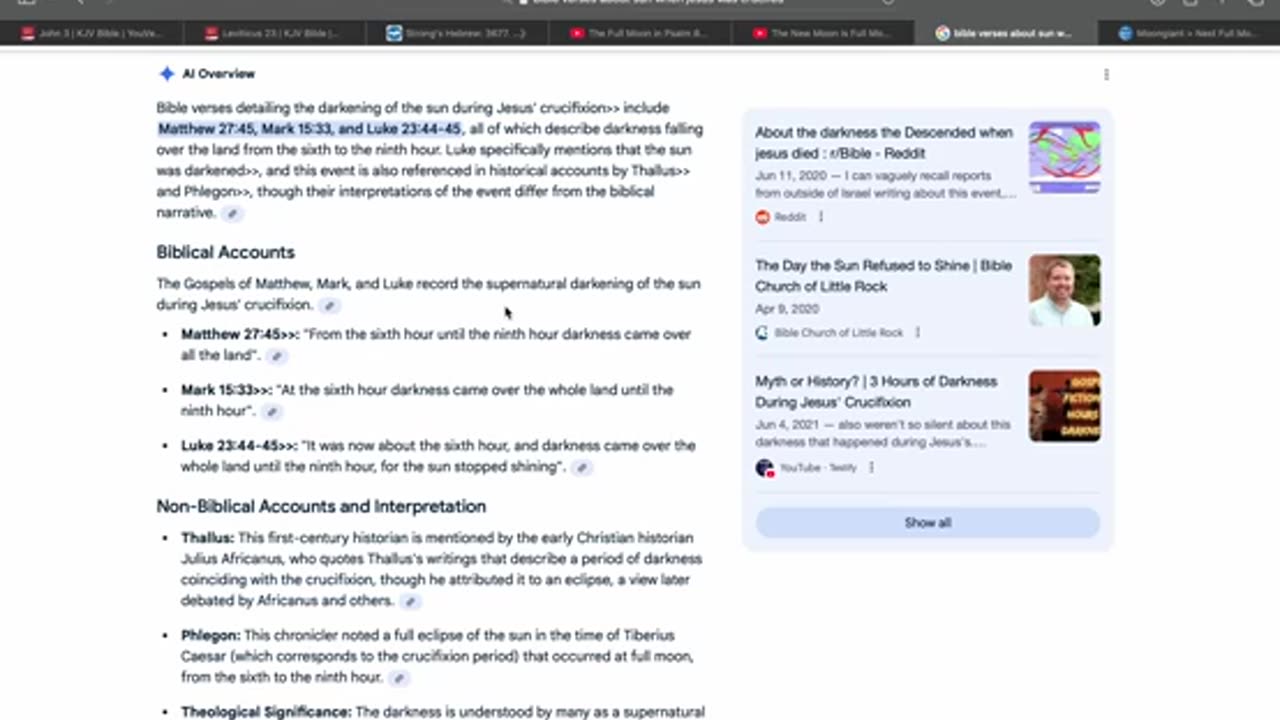Click the citation link icon after 'during Jesus' crucifixion.'
The width and height of the screenshot is (1280, 720).
(330, 305)
